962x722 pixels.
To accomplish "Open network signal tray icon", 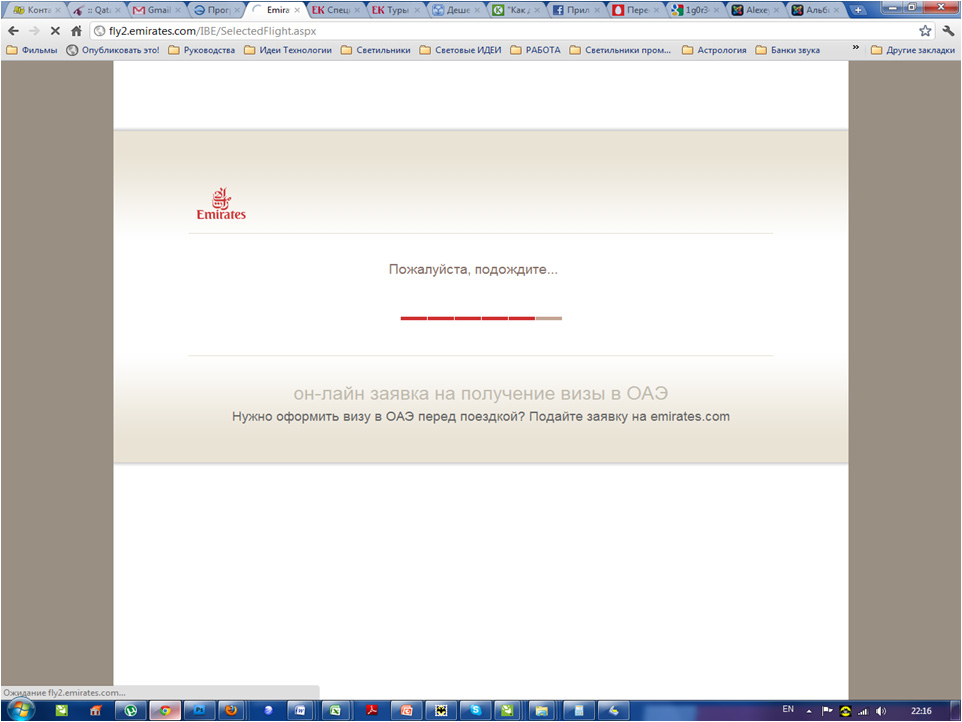I will pos(863,711).
